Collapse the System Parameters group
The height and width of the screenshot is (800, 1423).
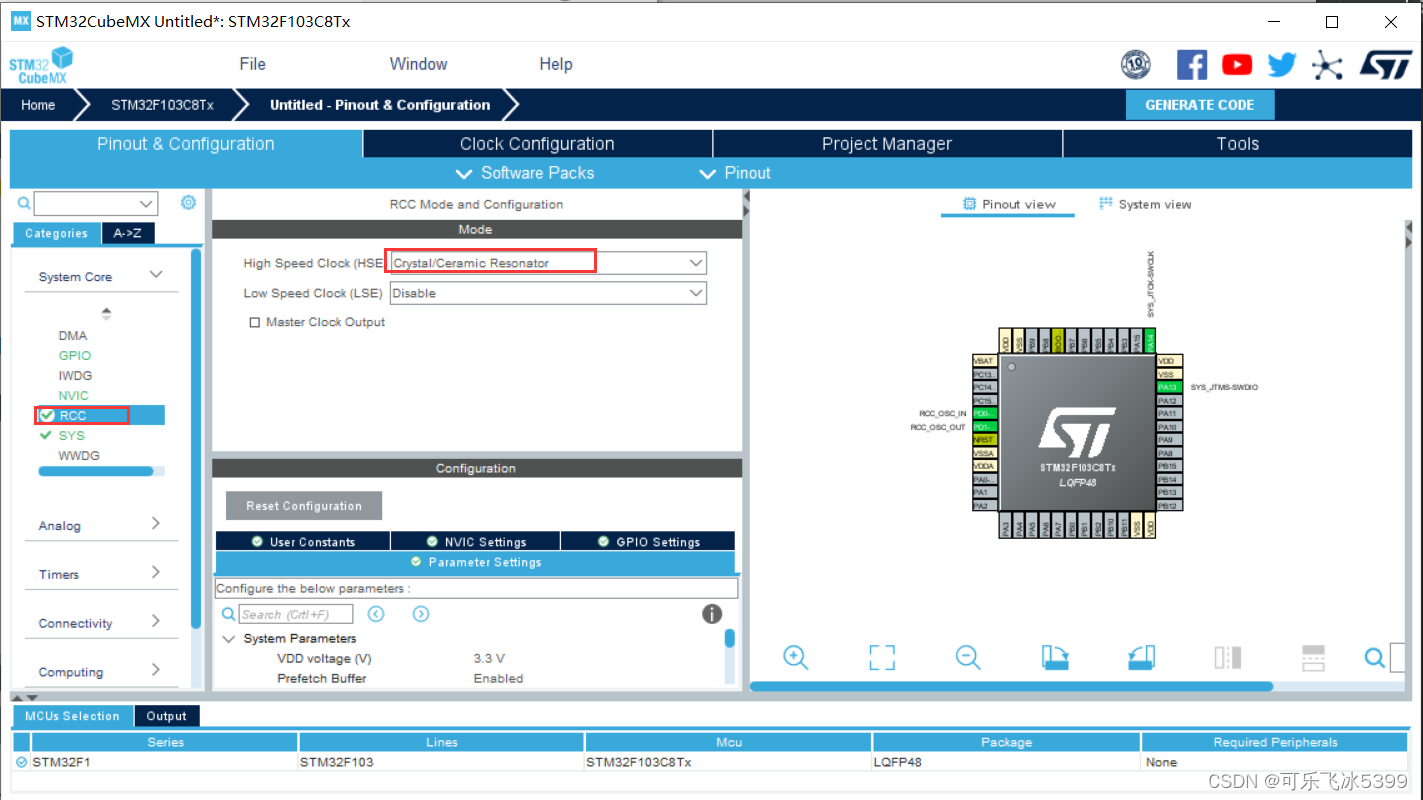pos(229,638)
